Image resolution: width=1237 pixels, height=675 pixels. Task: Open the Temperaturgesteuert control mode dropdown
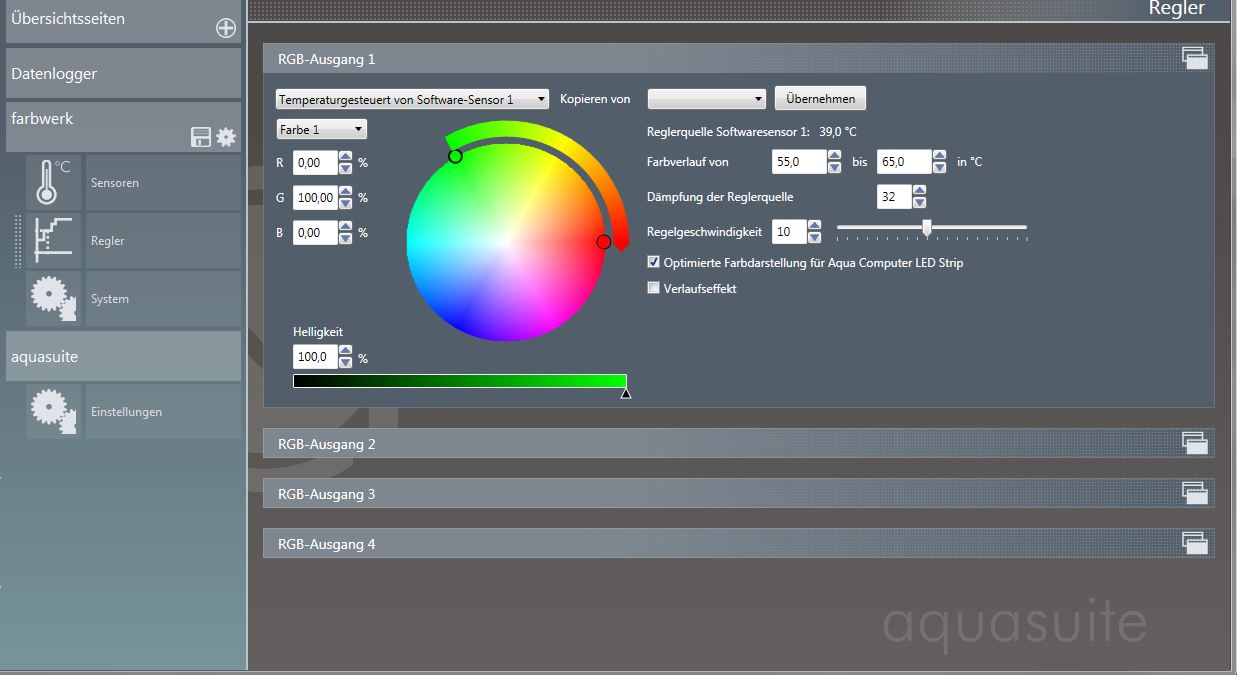click(x=412, y=99)
